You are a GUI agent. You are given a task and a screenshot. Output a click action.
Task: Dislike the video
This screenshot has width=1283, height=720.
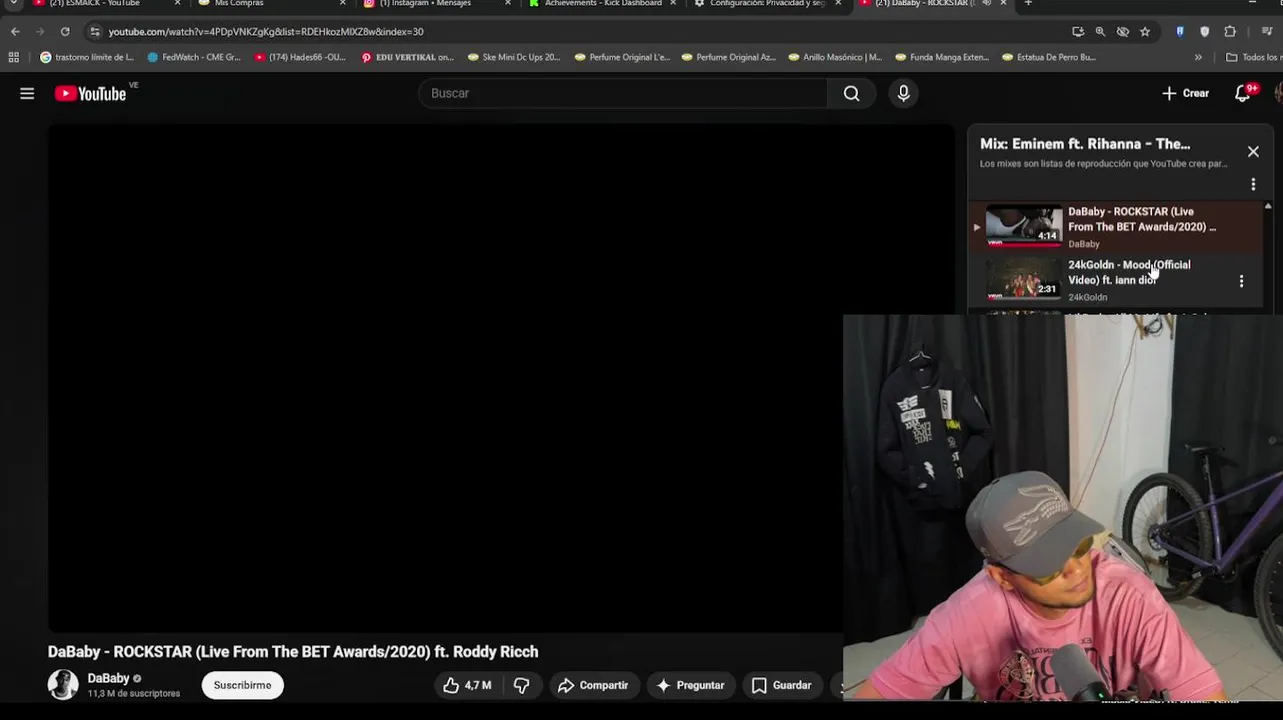[x=522, y=685]
